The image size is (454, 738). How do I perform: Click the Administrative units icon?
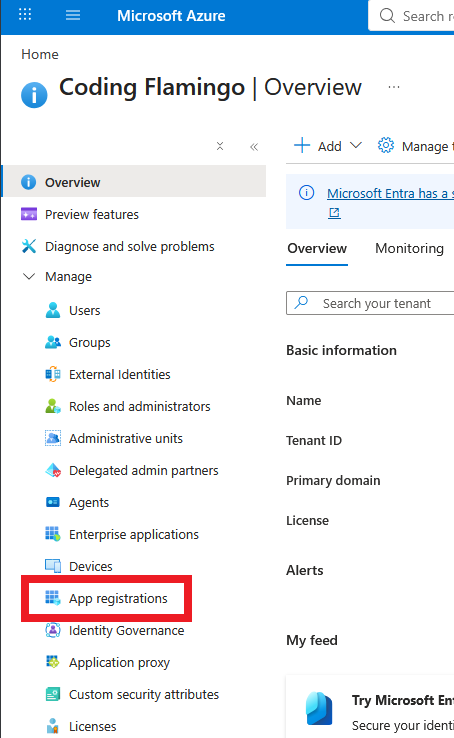point(53,438)
